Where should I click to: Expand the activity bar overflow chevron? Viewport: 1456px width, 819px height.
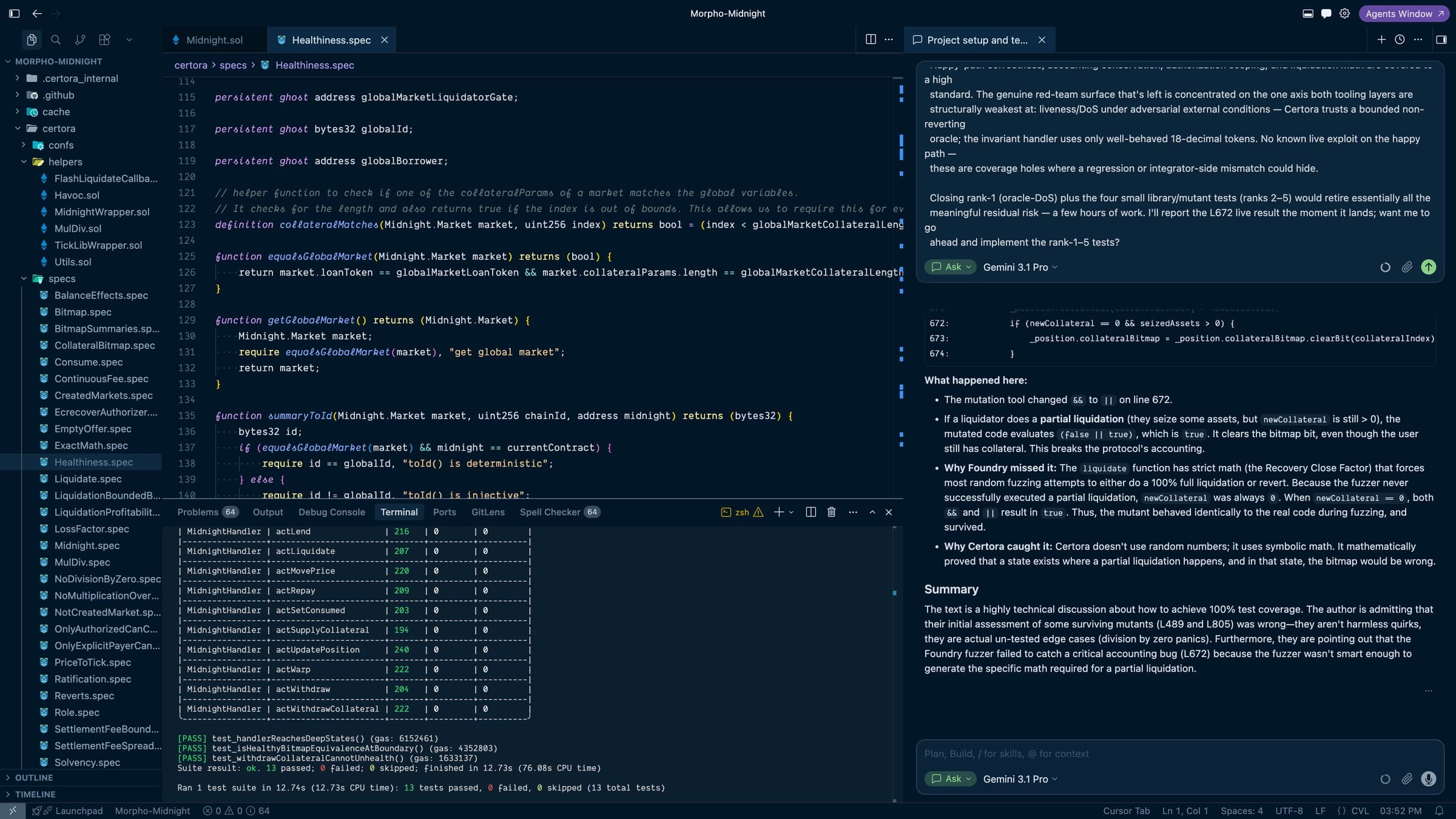pyautogui.click(x=129, y=40)
